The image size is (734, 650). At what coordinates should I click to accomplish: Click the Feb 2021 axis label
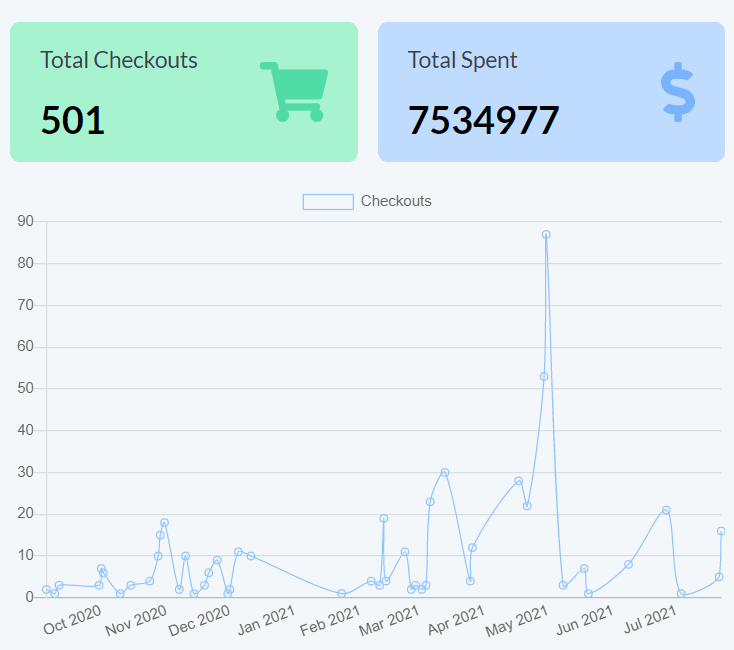(330, 620)
